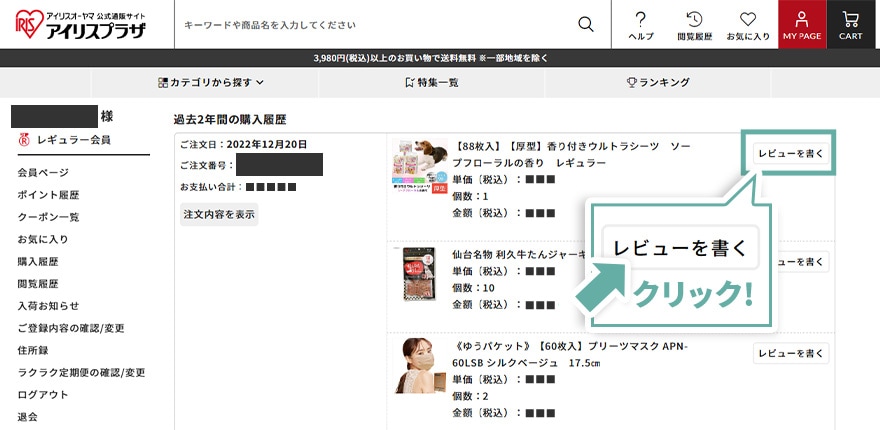Image resolution: width=880 pixels, height=430 pixels.
Task: Open ランキング navigation item
Action: point(658,83)
